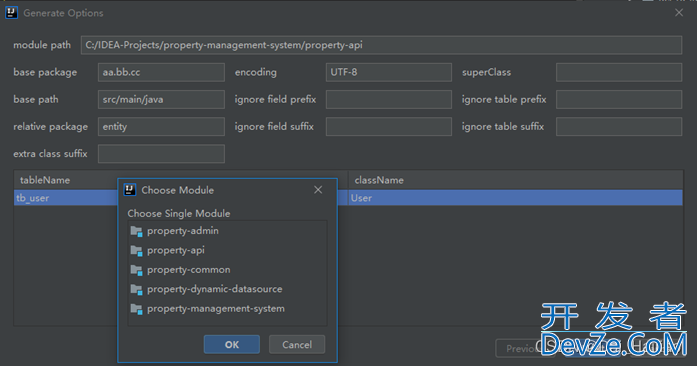The width and height of the screenshot is (697, 366).
Task: Edit the encoding UTF-8 field
Action: [389, 72]
